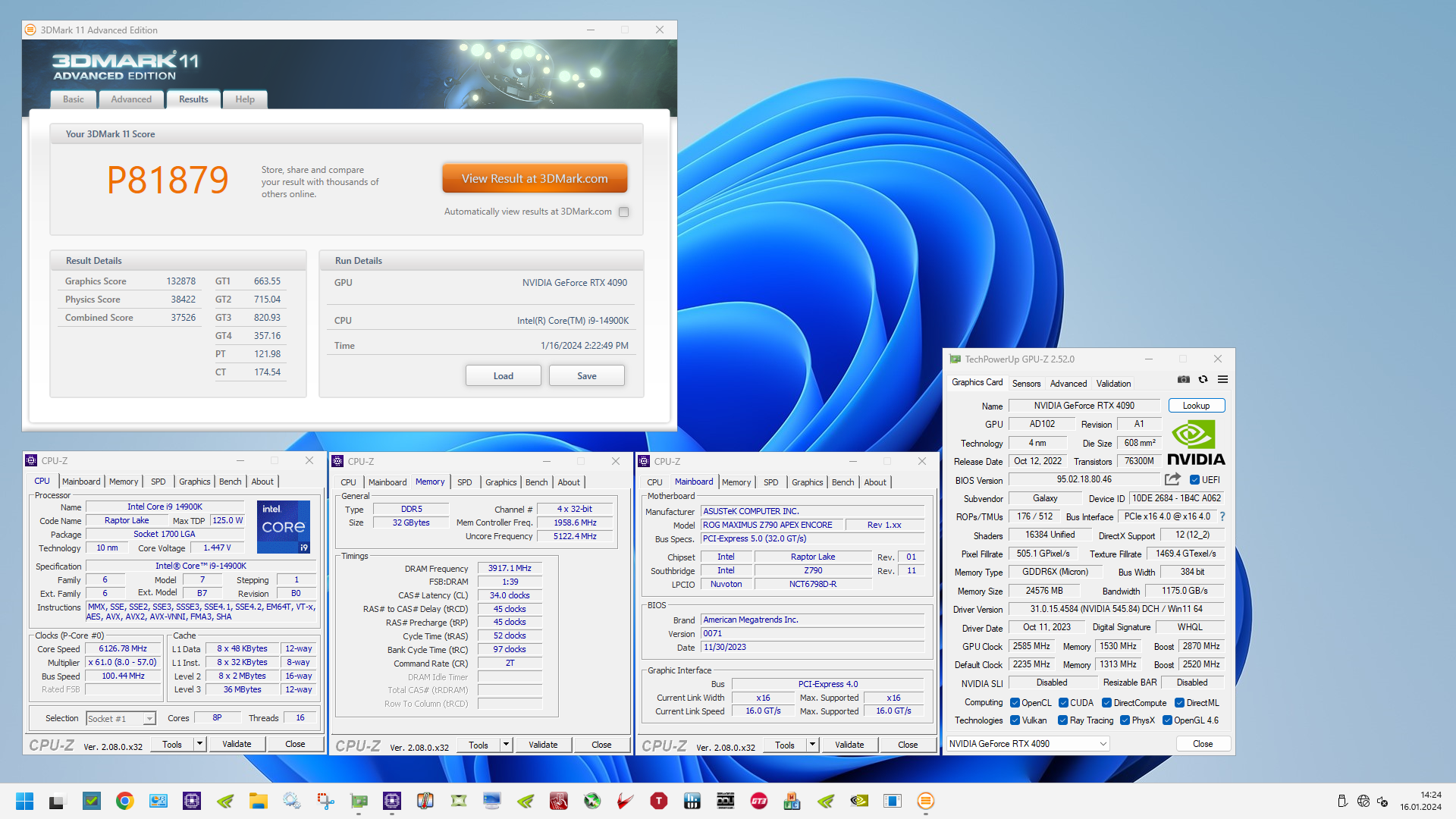Toggle the DirectML checkbox
This screenshot has height=819, width=1456.
click(x=1179, y=703)
